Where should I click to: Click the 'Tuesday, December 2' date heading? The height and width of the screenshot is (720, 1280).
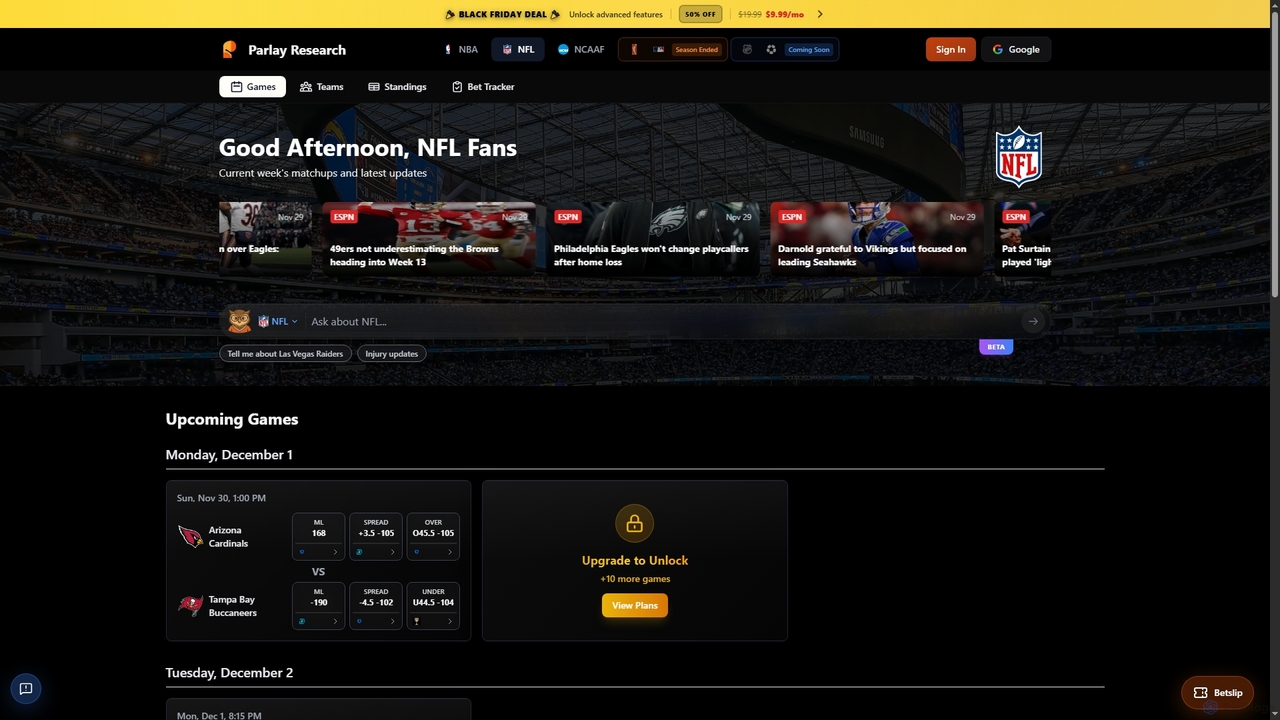pos(229,673)
